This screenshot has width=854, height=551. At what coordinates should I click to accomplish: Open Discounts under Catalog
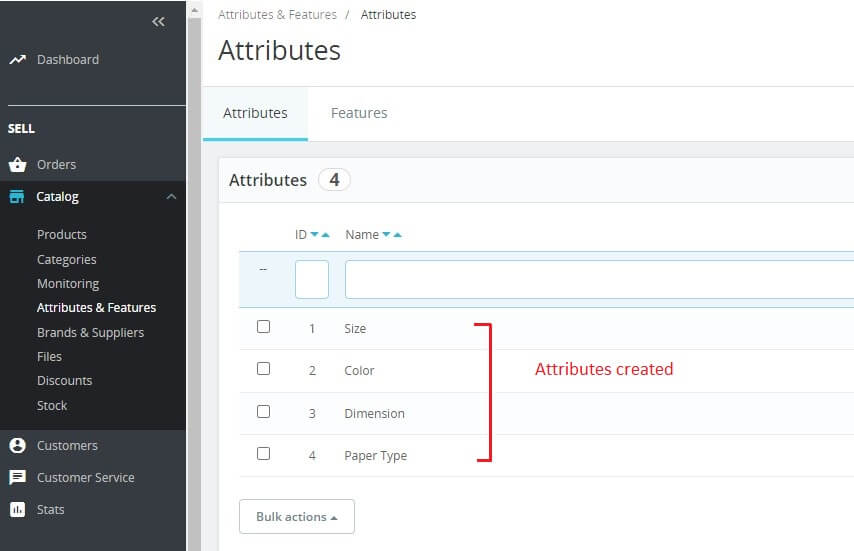coord(64,381)
